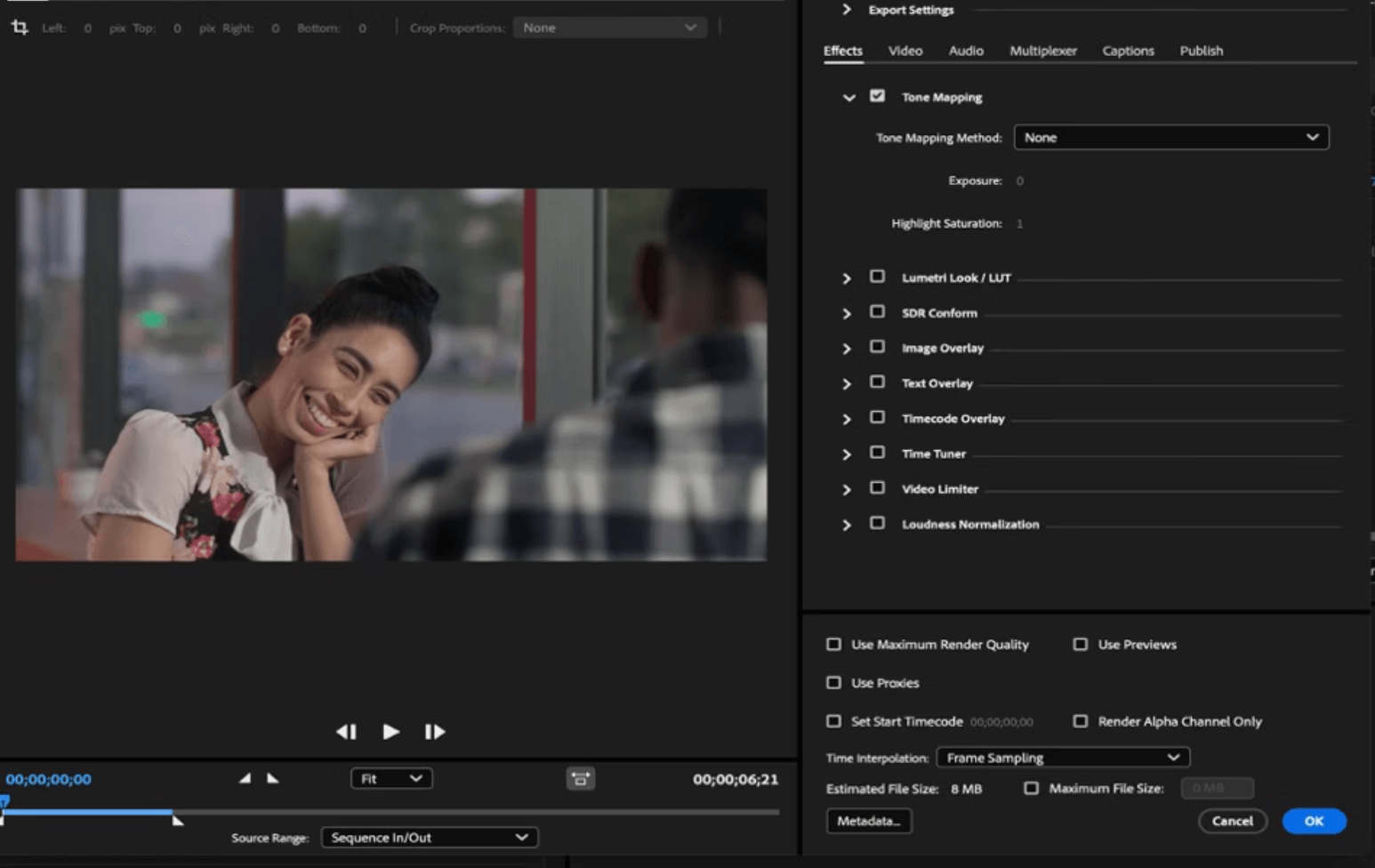This screenshot has height=868, width=1375.
Task: Click the Estimated File Size 8 MB text
Action: click(x=904, y=789)
